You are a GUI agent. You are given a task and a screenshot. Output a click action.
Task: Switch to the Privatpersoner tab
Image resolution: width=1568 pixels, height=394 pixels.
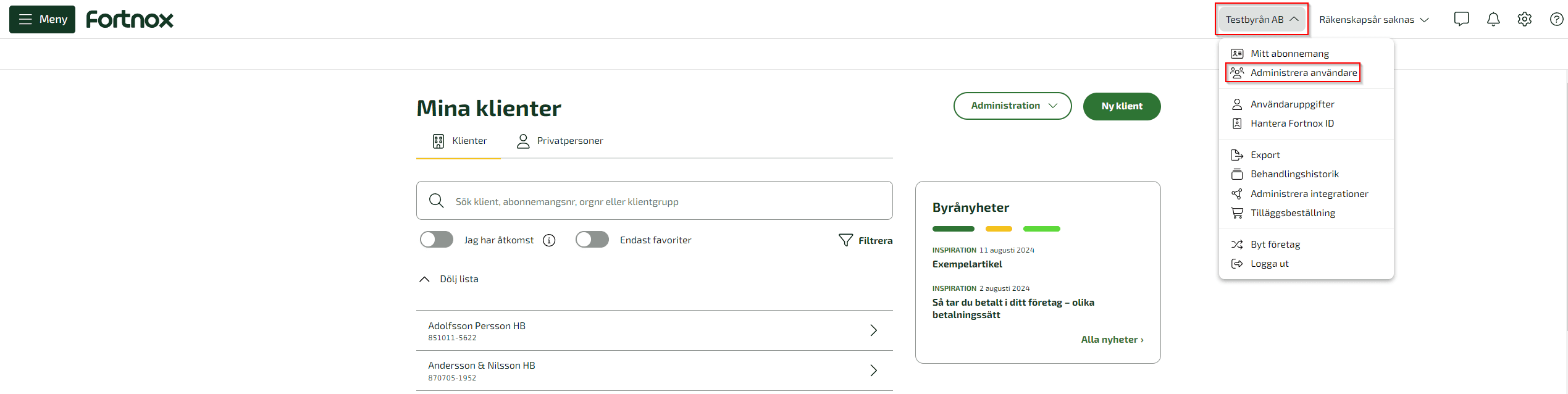pyautogui.click(x=560, y=141)
